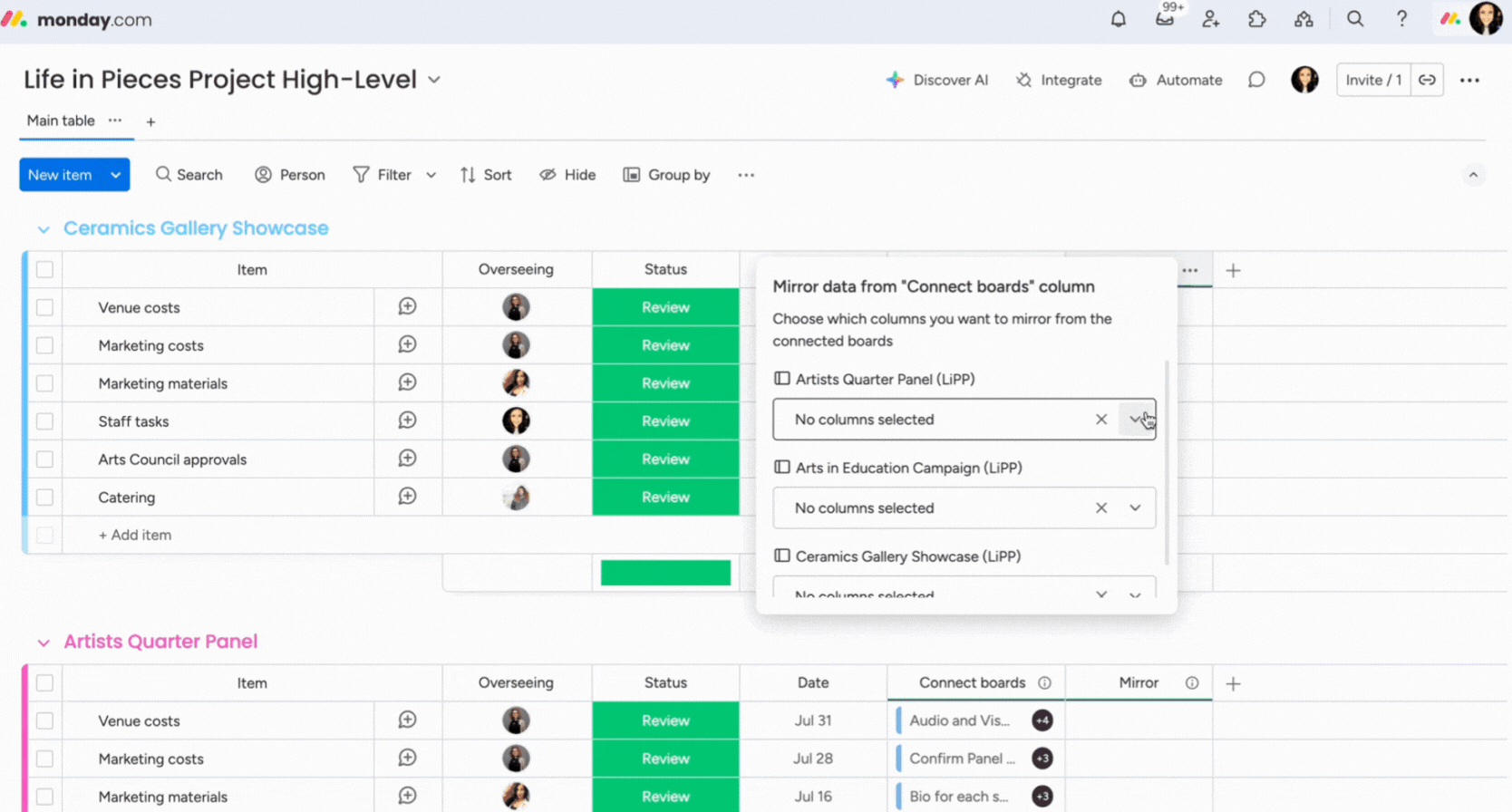Open updates for Ceramics Venue costs
This screenshot has height=812, width=1512.
408,306
